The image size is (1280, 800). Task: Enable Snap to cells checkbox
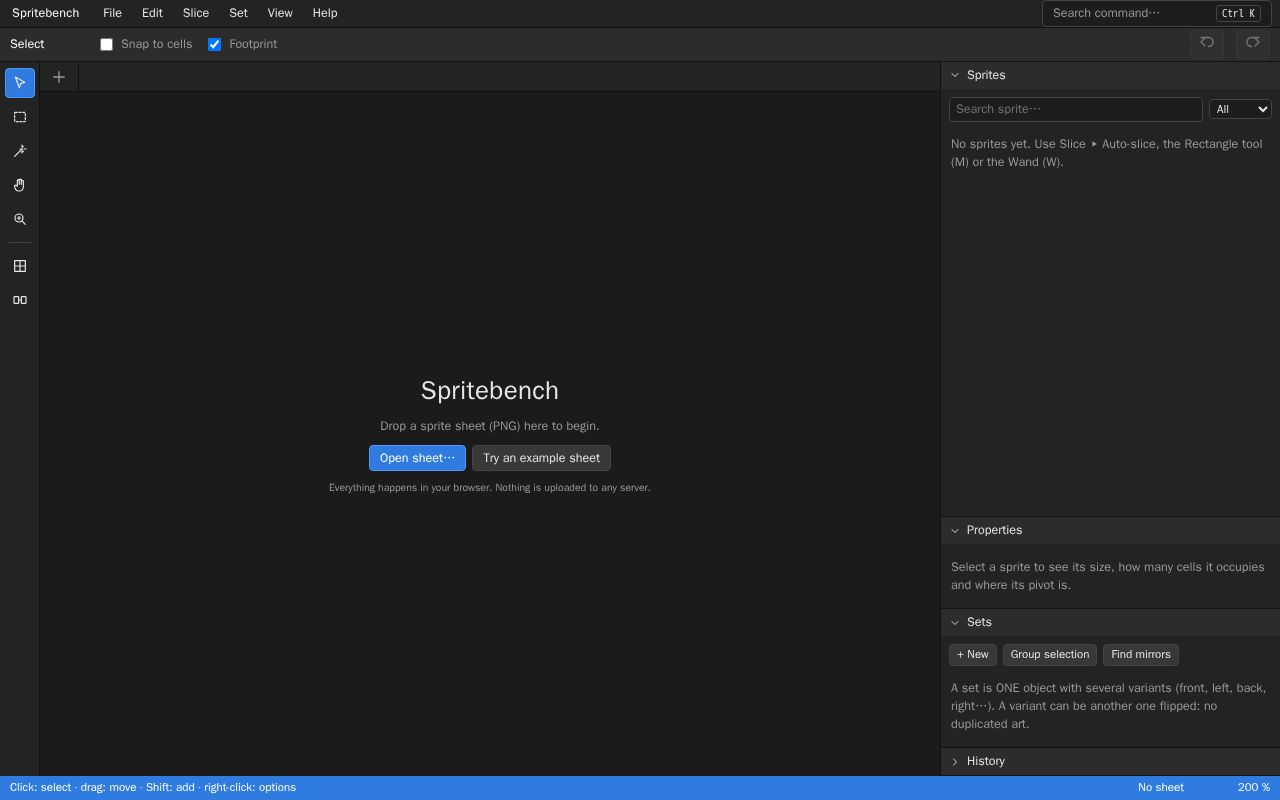point(106,44)
